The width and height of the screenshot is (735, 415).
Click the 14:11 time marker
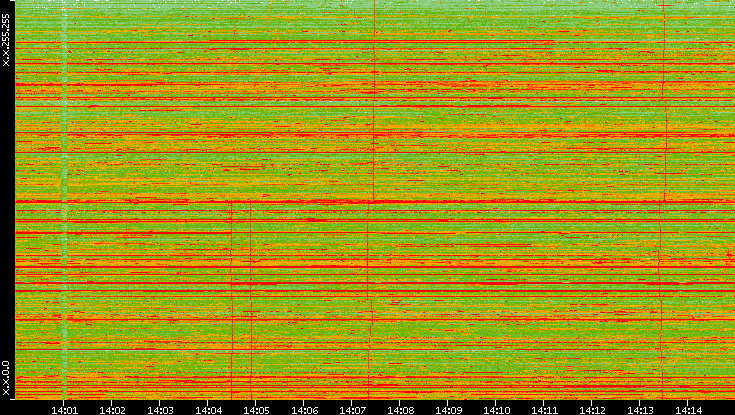(544, 409)
